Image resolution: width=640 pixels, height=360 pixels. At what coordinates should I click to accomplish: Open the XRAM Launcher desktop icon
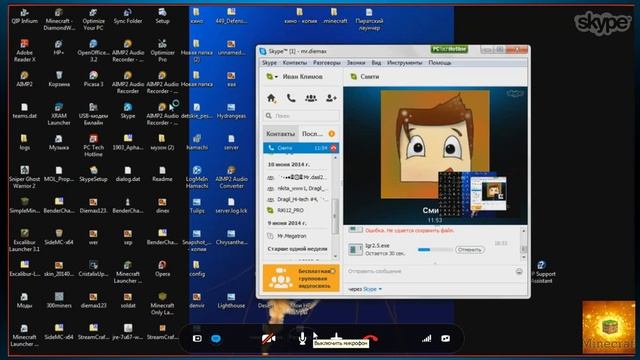(x=59, y=114)
